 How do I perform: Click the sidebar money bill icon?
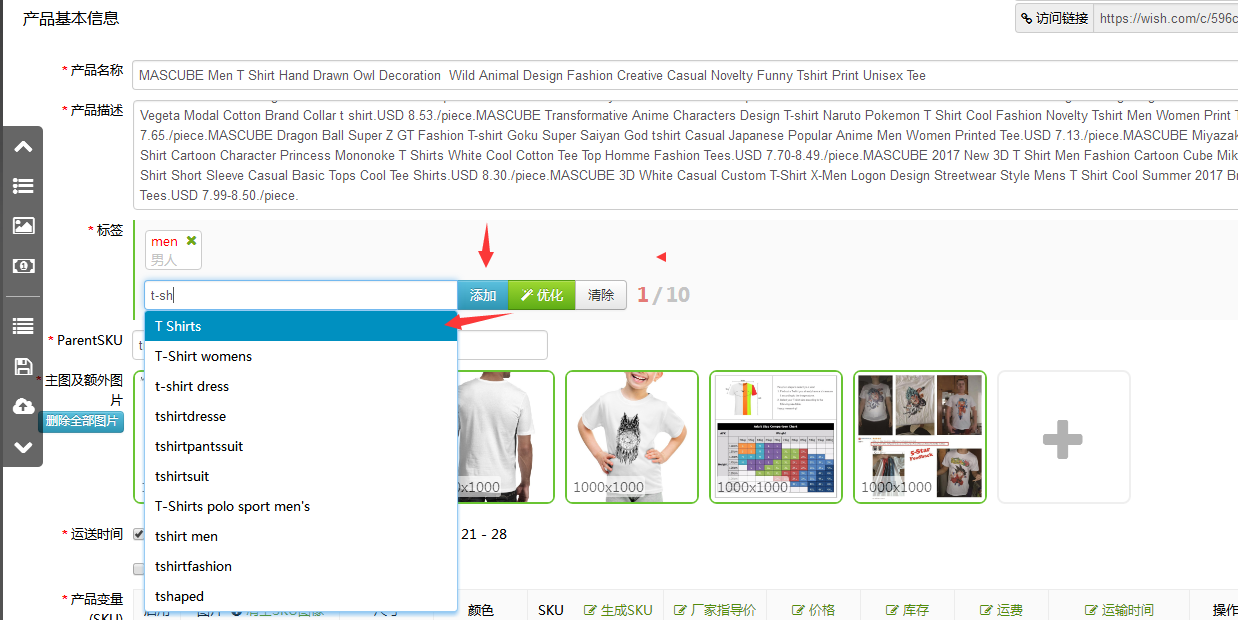(x=23, y=266)
